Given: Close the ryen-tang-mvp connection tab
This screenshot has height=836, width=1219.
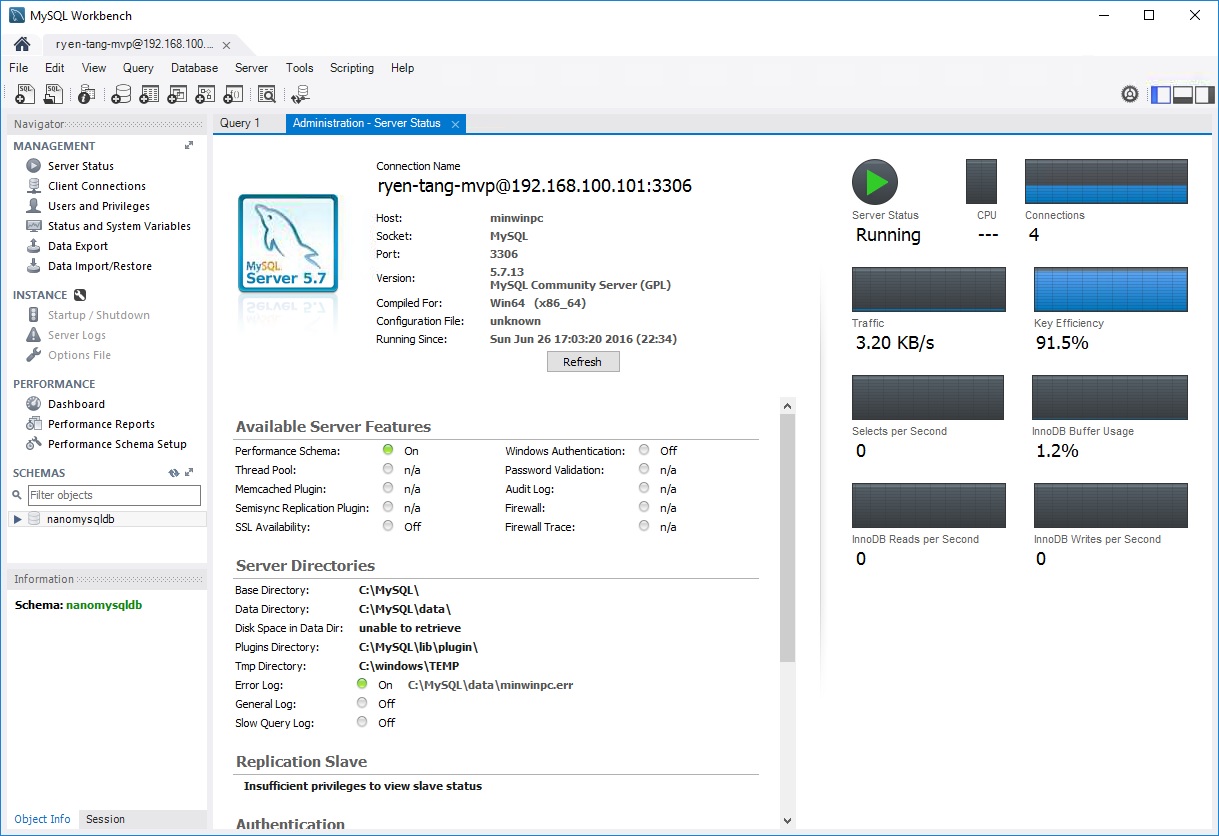Looking at the screenshot, I should (227, 45).
